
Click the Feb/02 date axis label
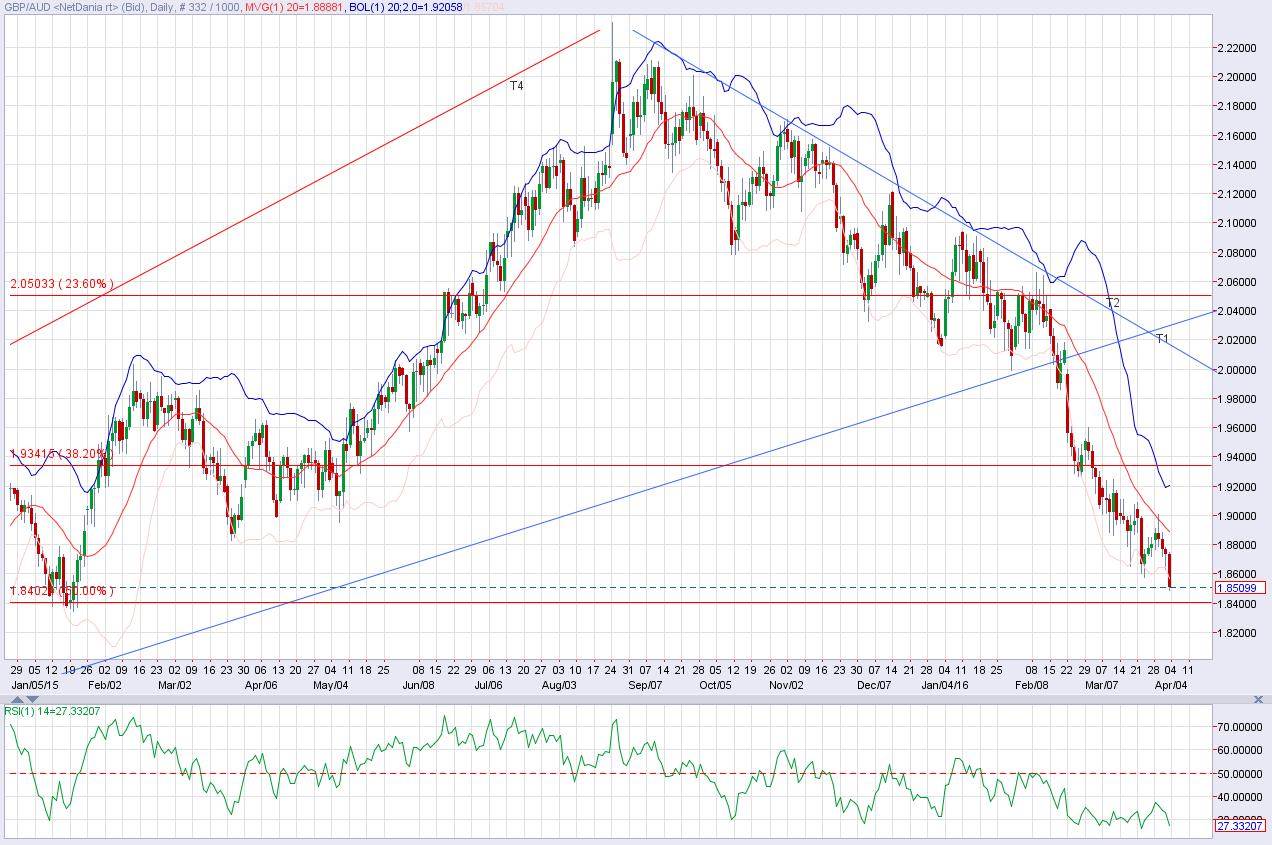pos(106,685)
